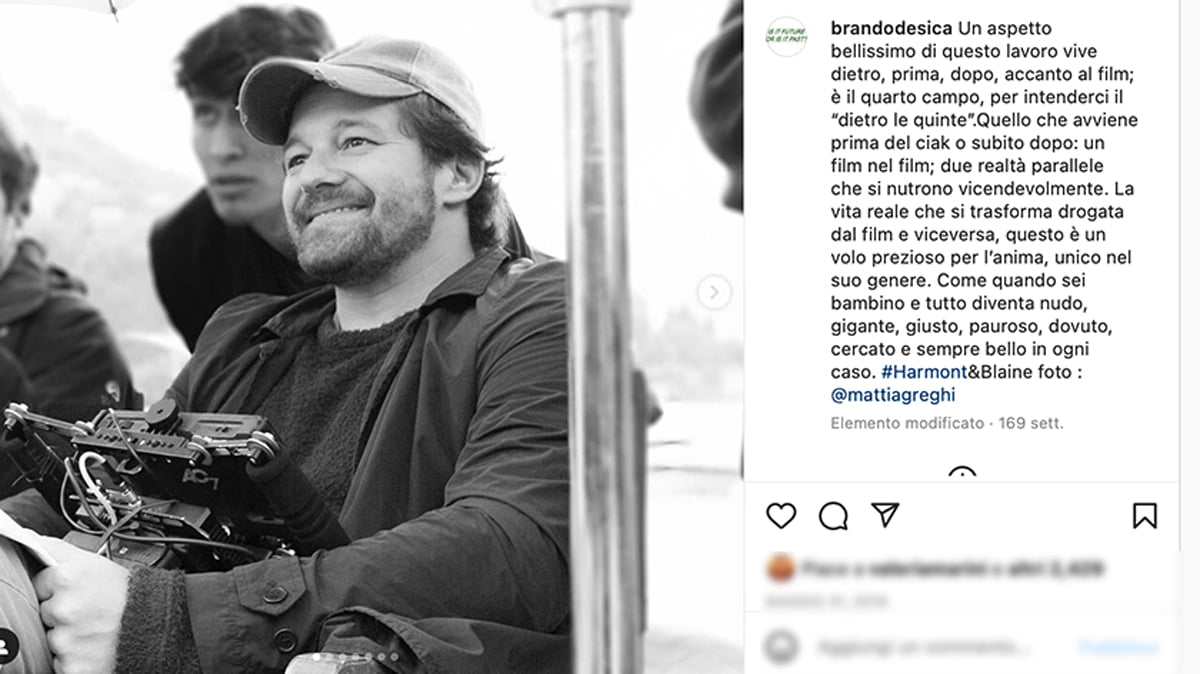Save the post with the bookmark icon
Viewport: 1200px width, 674px height.
click(1144, 515)
